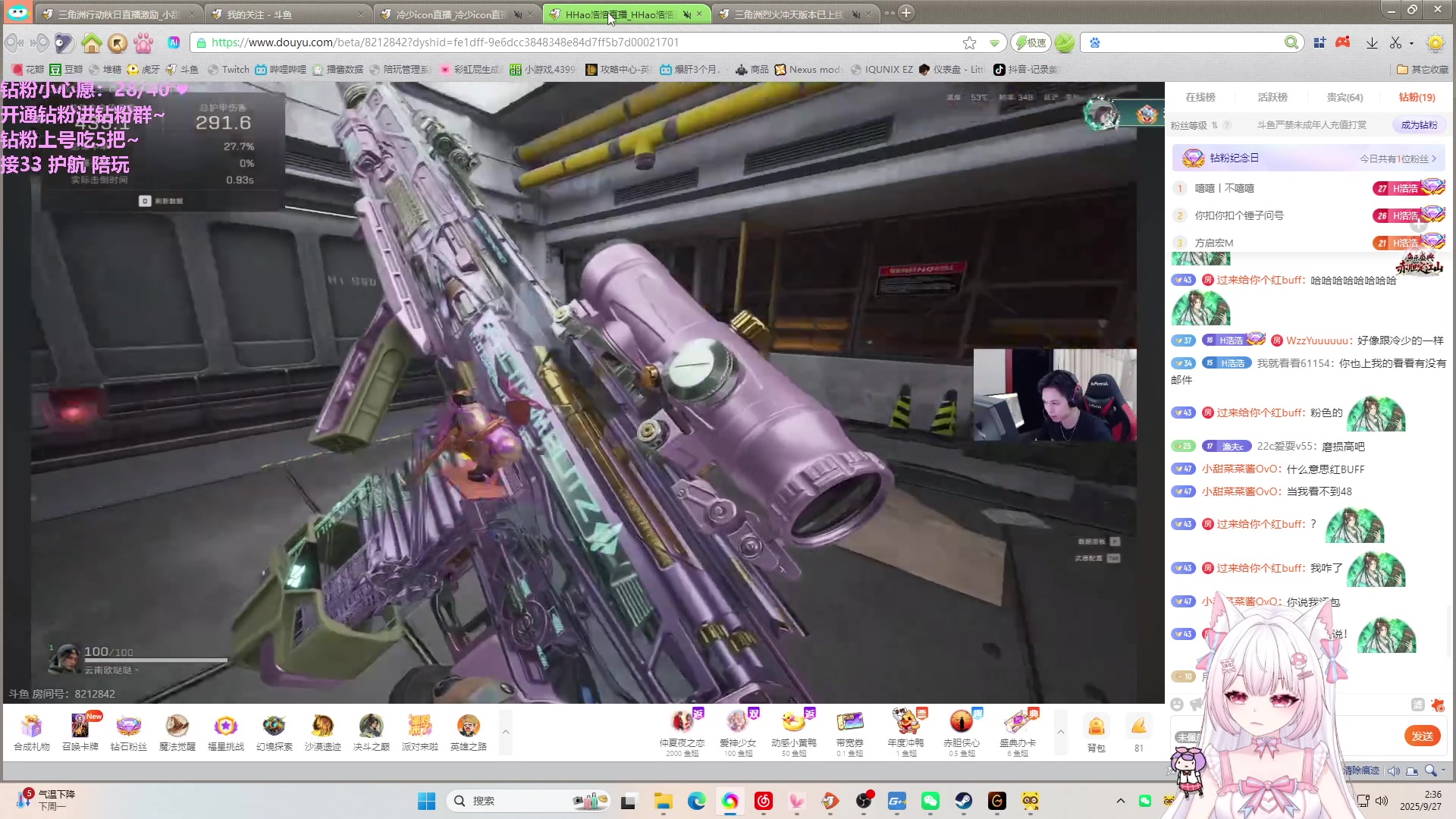The width and height of the screenshot is (1456, 819).
Task: Open the 背包 backpack
Action: [x=1097, y=733]
